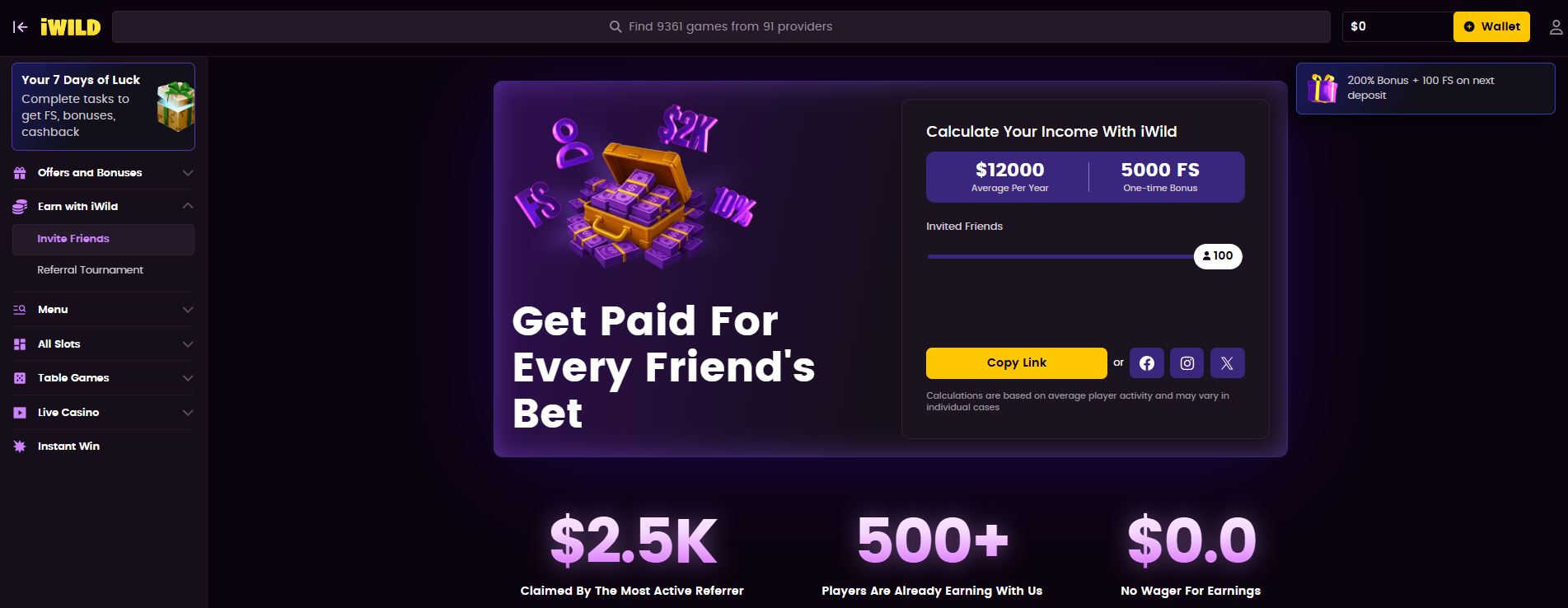Open the Referral Tournament page
Image resolution: width=1568 pixels, height=608 pixels.
tap(90, 270)
